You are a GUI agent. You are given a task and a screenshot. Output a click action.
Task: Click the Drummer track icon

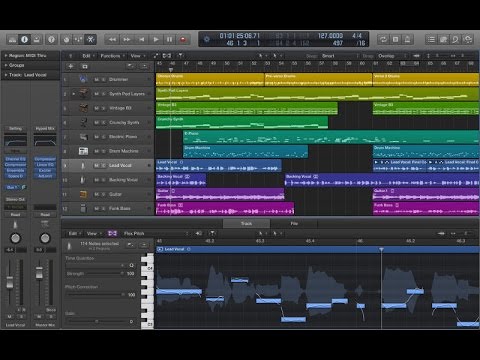point(83,79)
